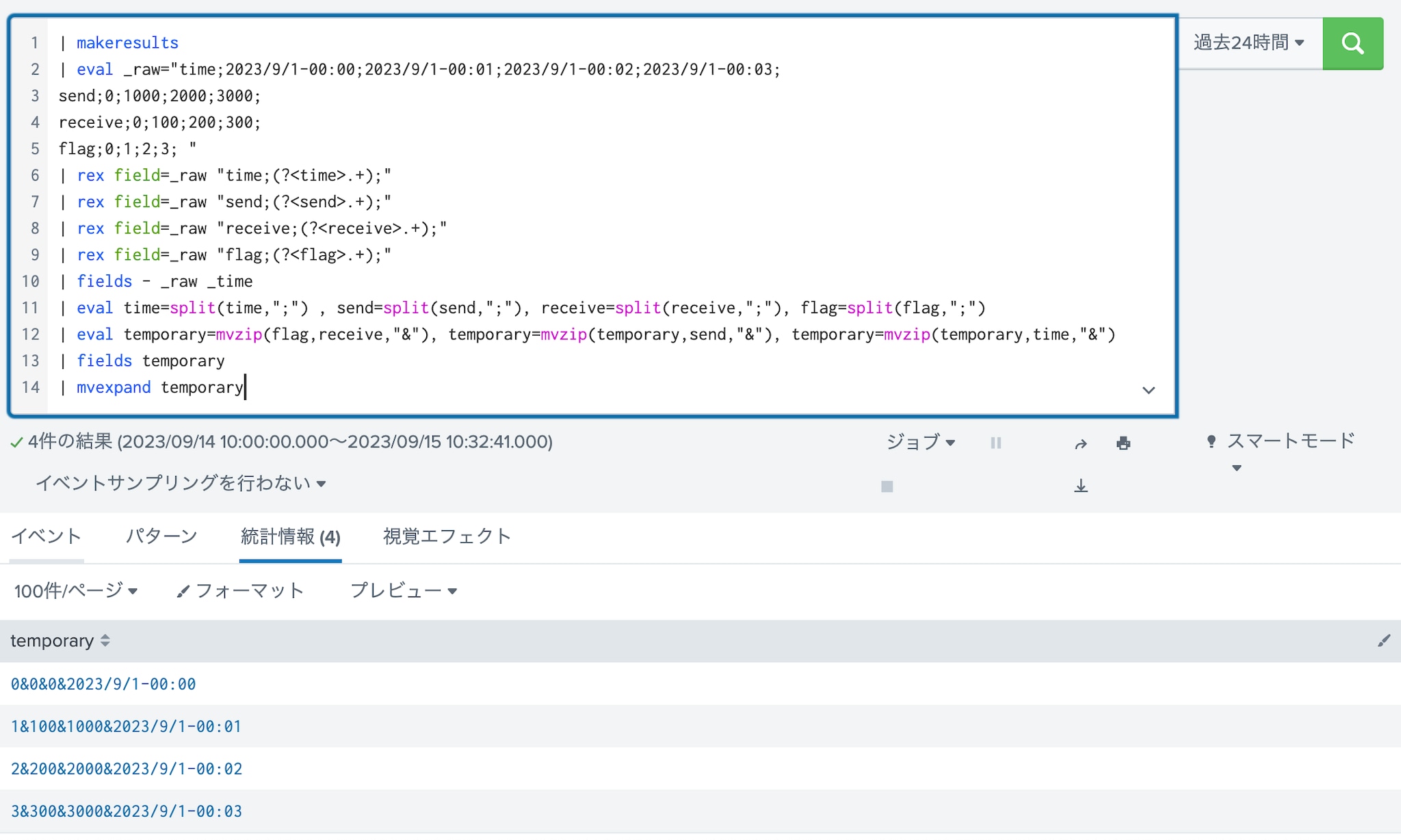Pause the search job
Screen dimensions: 1401x840
click(x=996, y=443)
